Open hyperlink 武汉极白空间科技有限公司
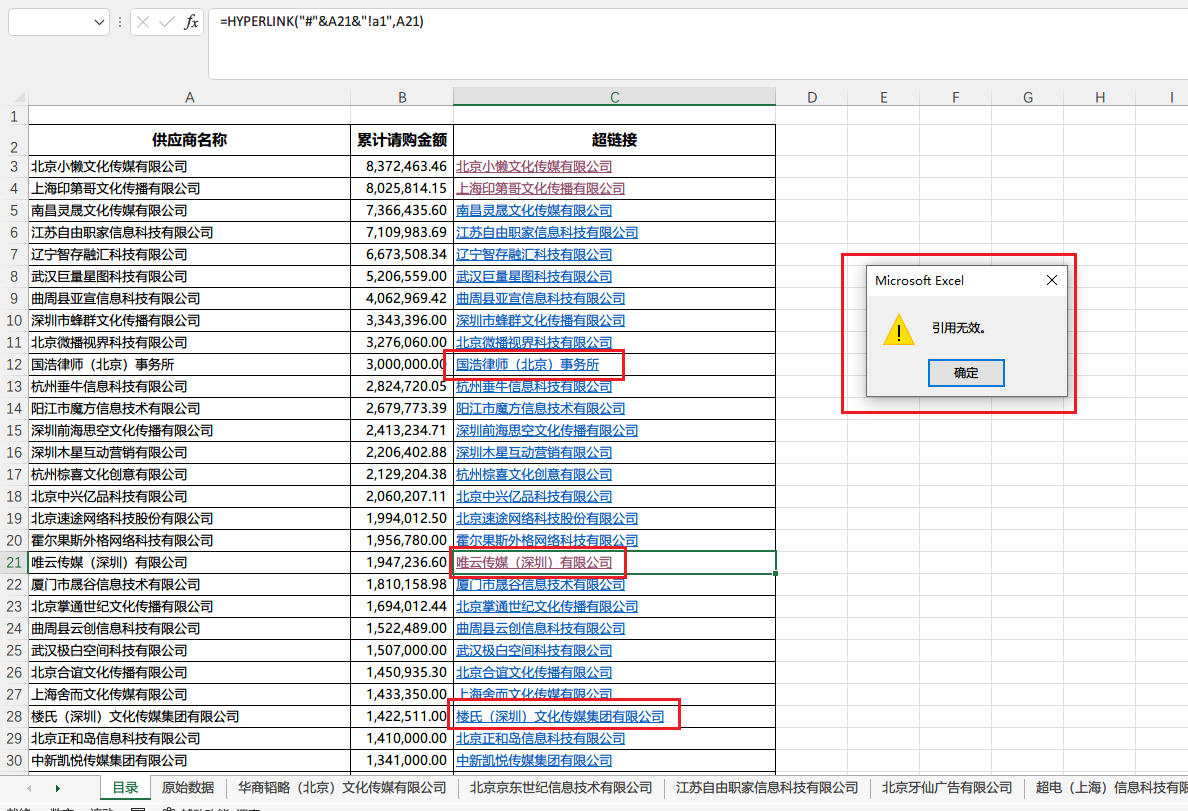1188x811 pixels. (x=533, y=650)
